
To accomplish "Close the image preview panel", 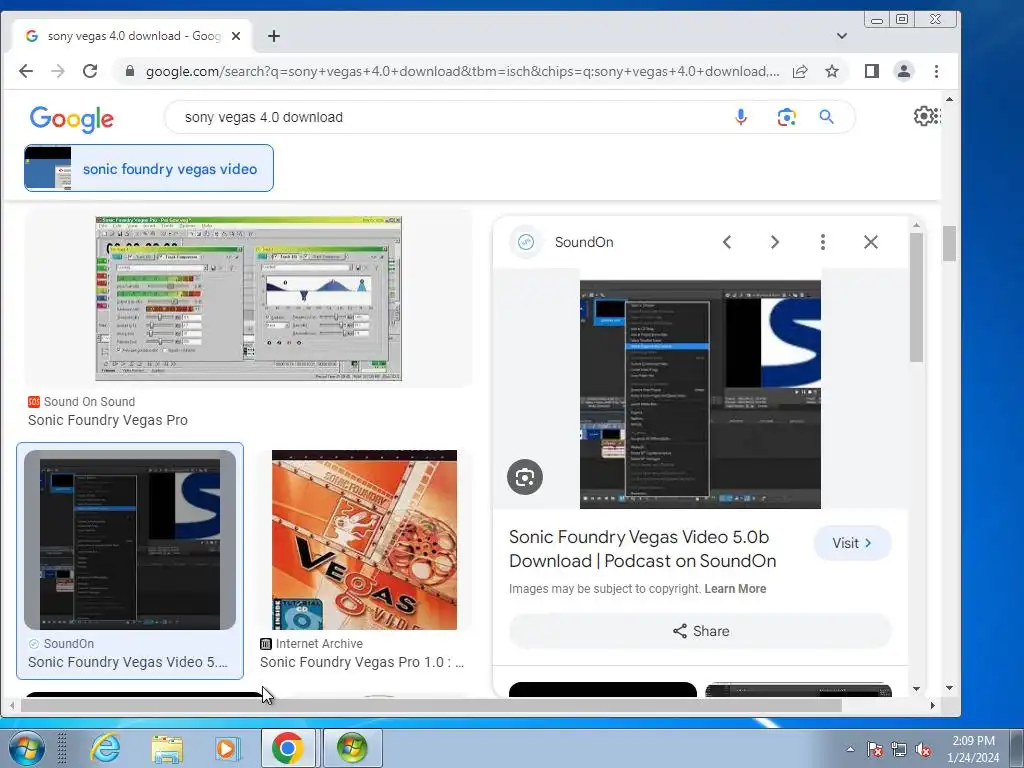I will [871, 242].
